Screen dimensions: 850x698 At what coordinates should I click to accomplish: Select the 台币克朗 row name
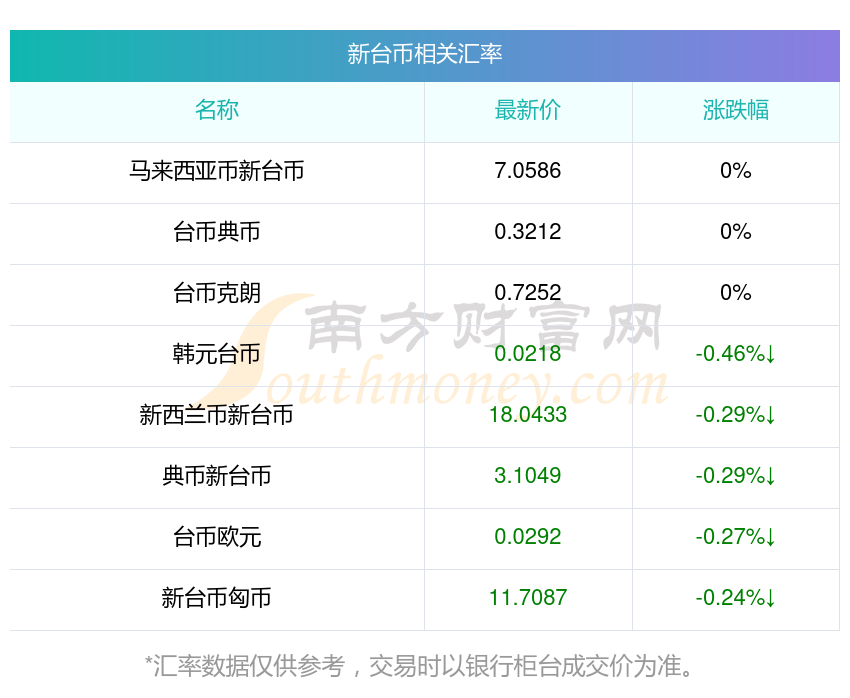click(217, 293)
